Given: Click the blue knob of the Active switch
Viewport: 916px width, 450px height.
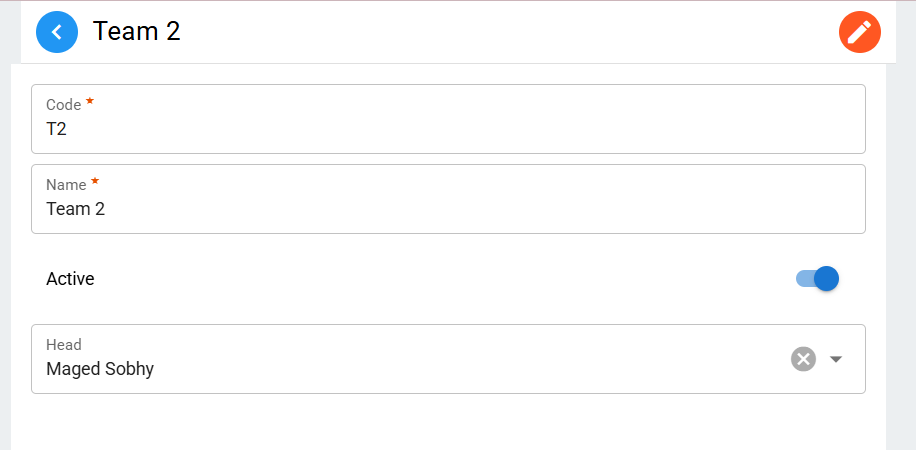Looking at the screenshot, I should point(826,279).
